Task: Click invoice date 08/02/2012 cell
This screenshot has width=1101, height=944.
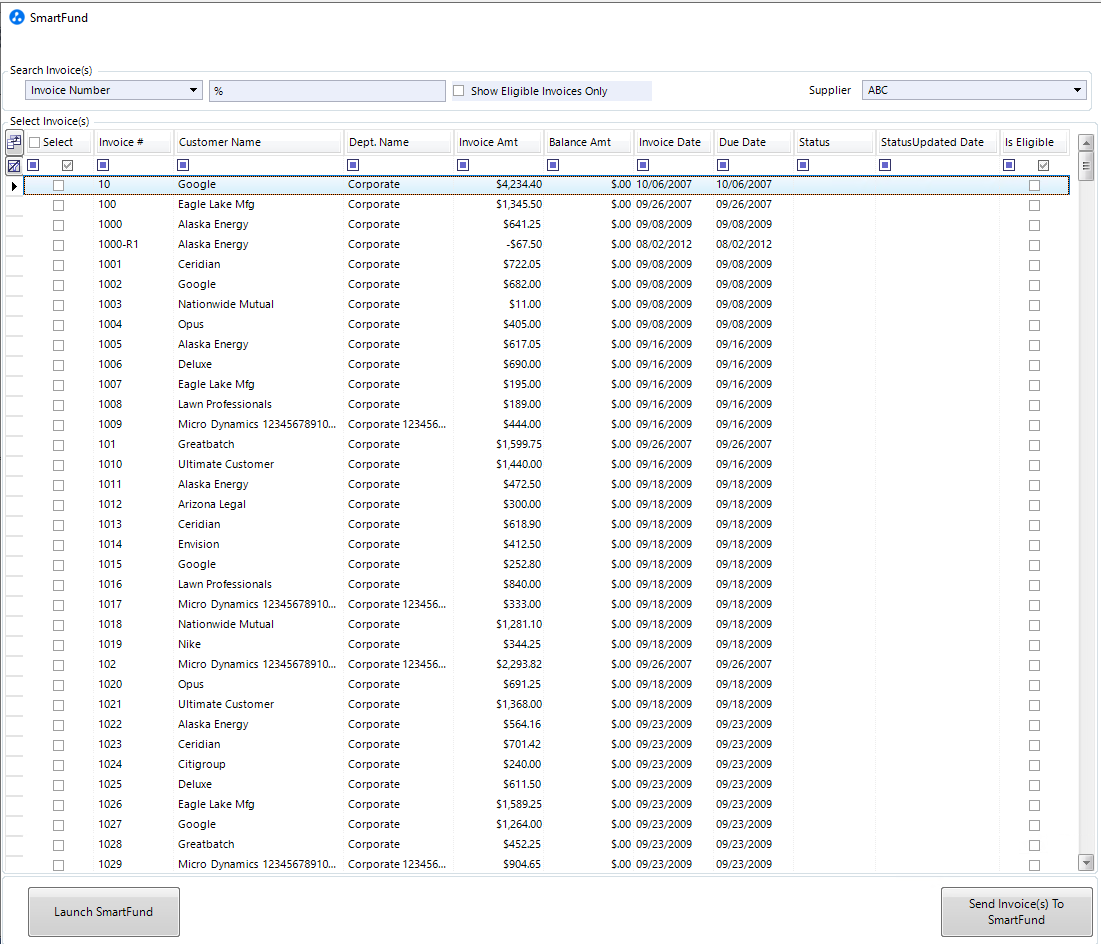Action: click(x=673, y=244)
